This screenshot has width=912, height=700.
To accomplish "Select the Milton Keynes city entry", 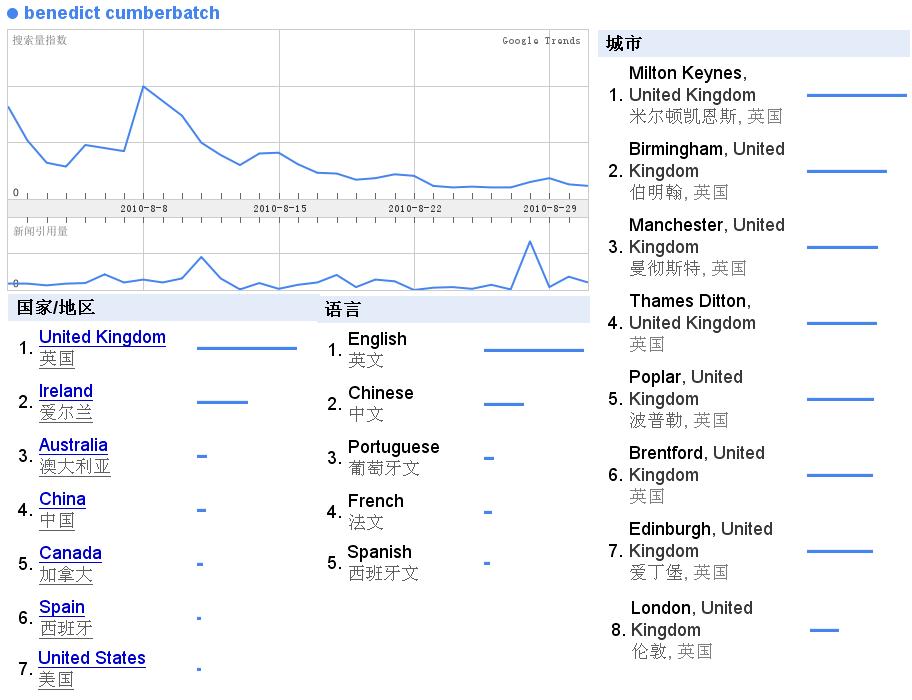I will (x=692, y=84).
